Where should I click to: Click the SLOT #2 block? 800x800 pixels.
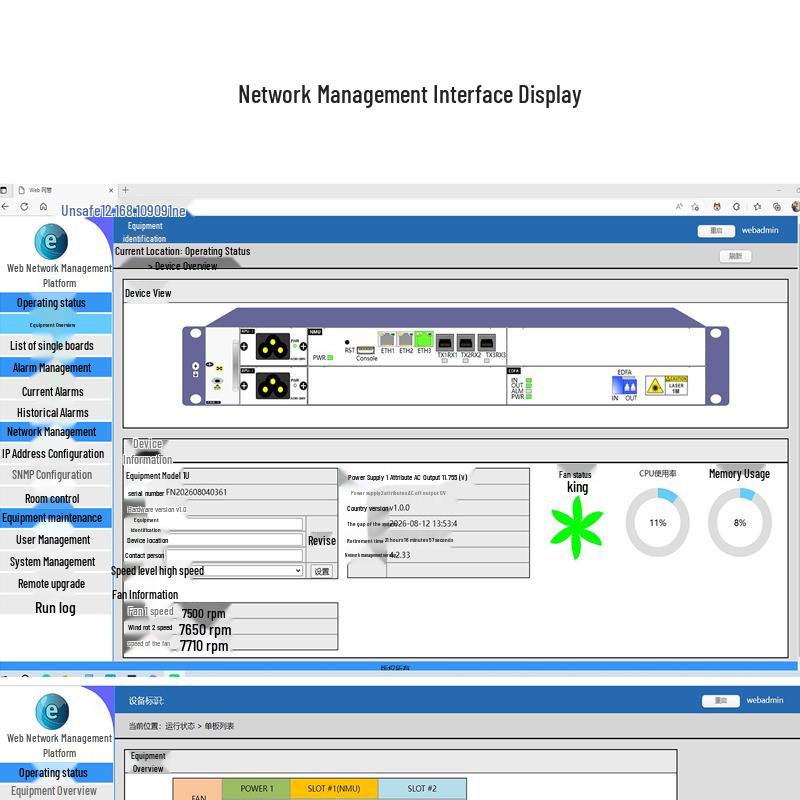click(x=422, y=789)
